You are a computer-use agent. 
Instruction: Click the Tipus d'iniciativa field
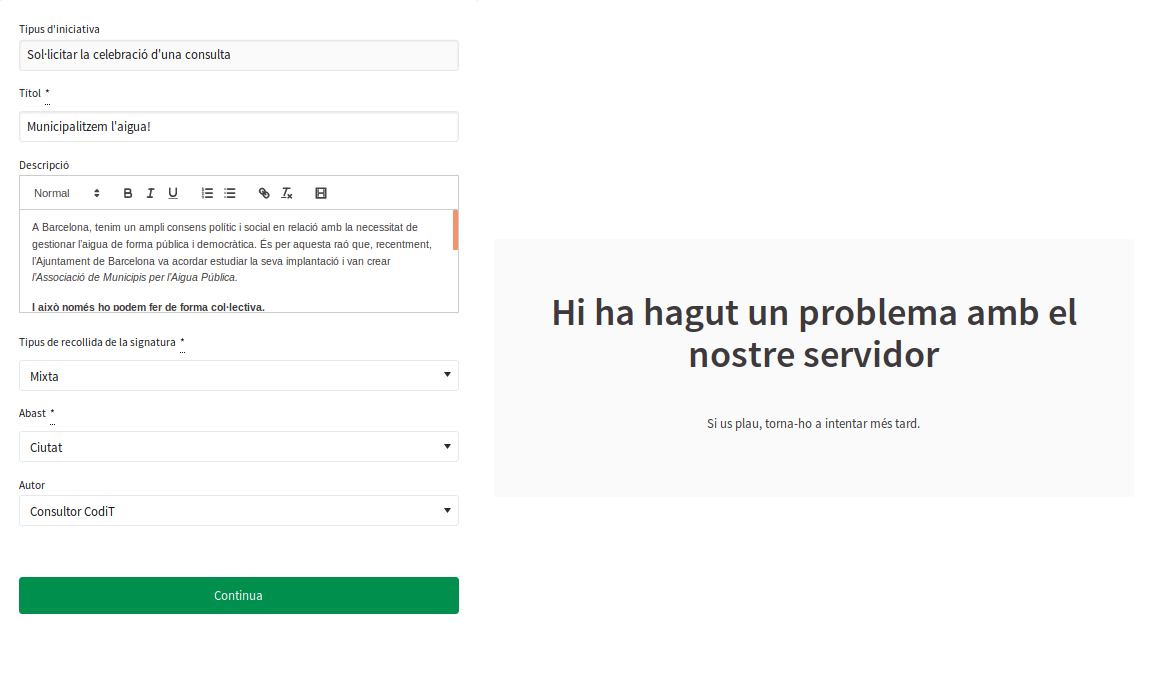click(x=238, y=55)
